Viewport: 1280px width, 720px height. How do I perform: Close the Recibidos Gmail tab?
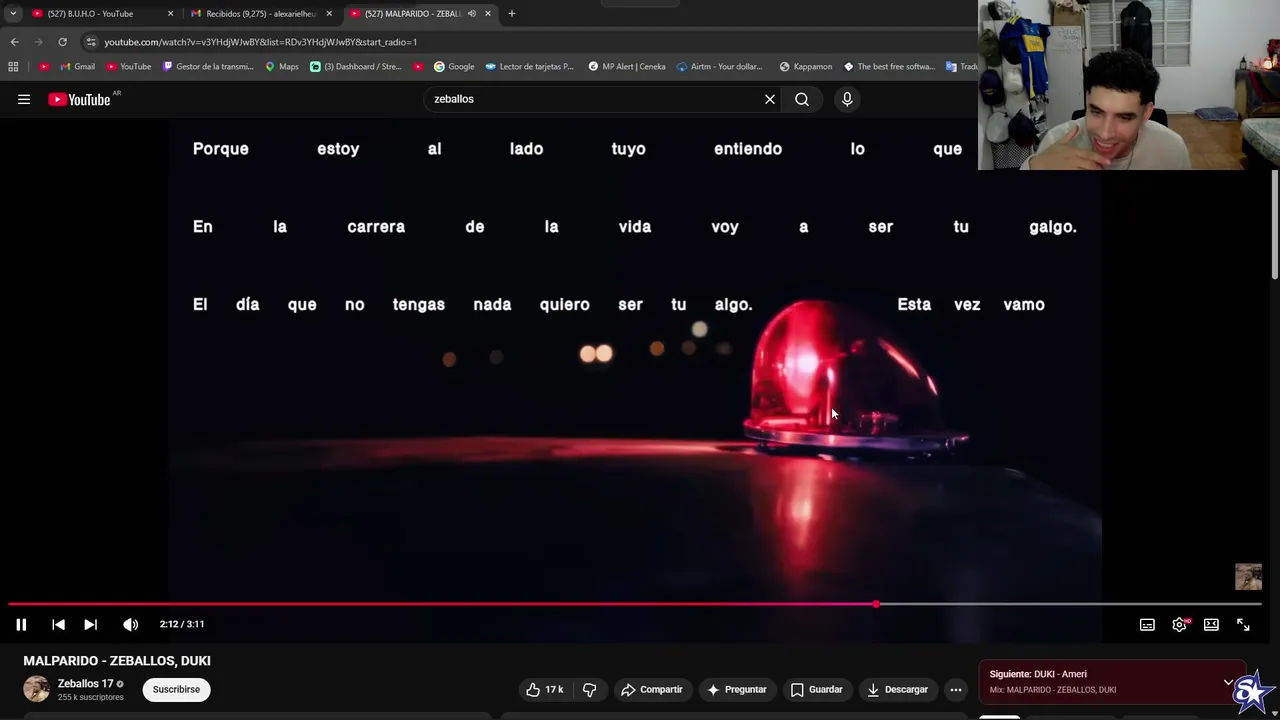coord(329,14)
